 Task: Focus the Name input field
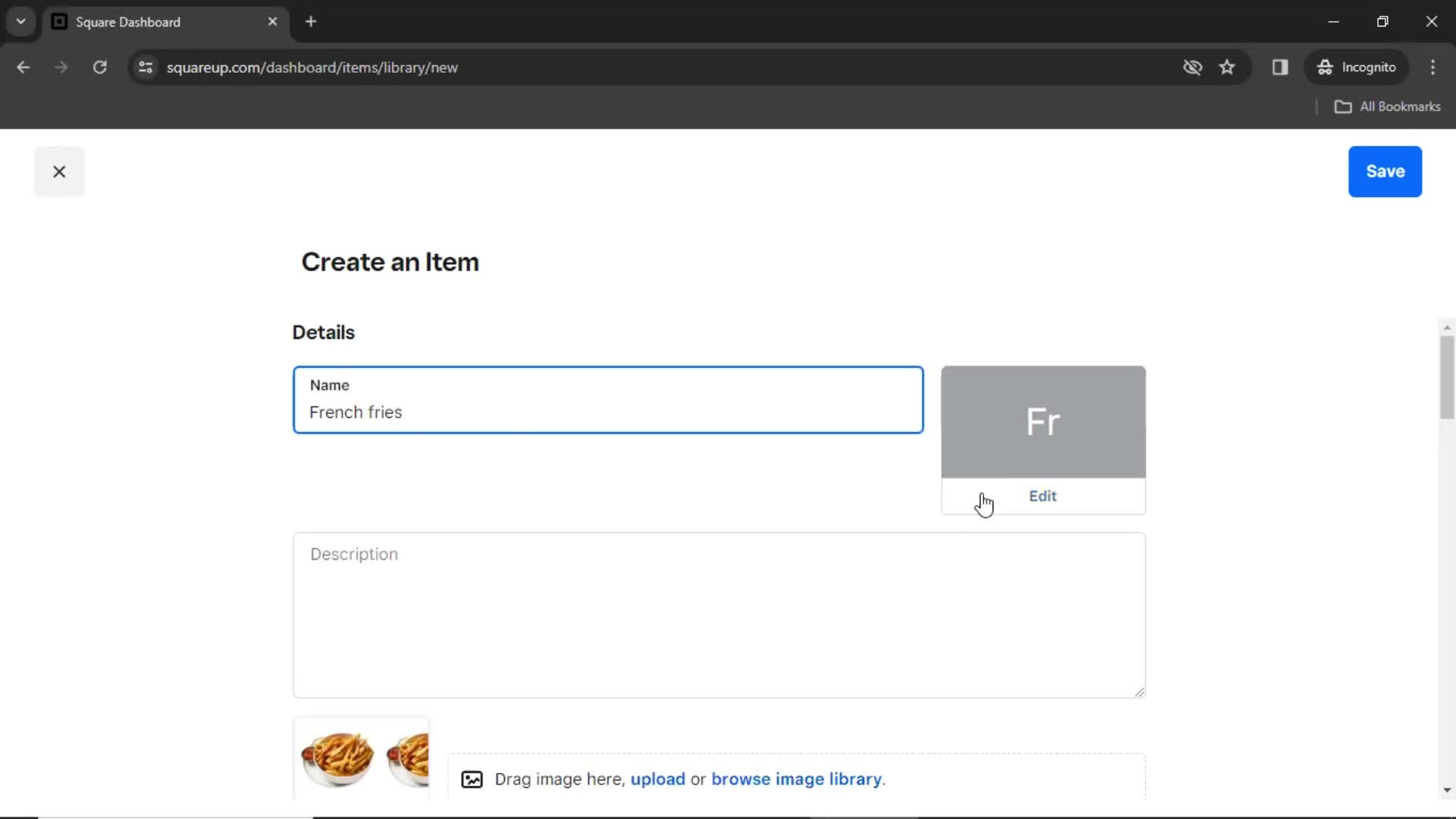pos(608,400)
